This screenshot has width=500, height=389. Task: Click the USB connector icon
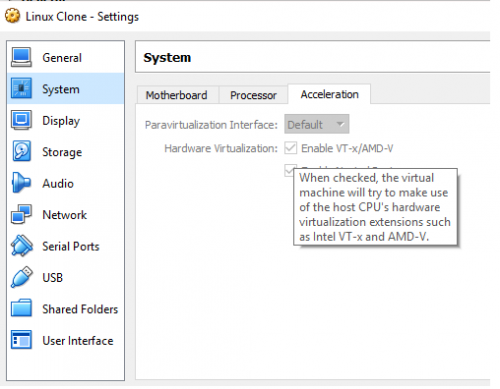coord(21,277)
